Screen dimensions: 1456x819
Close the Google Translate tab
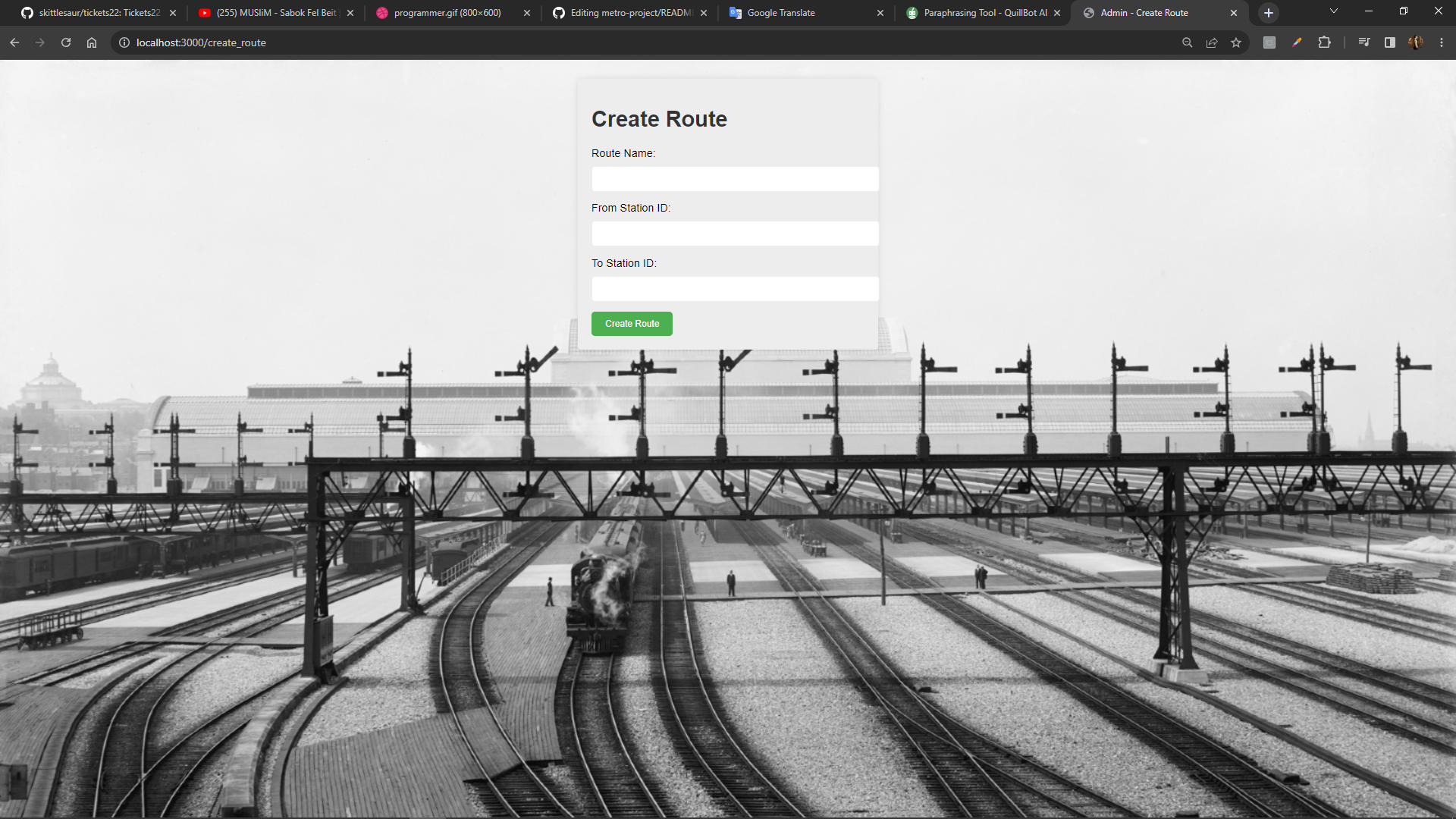pyautogui.click(x=880, y=13)
